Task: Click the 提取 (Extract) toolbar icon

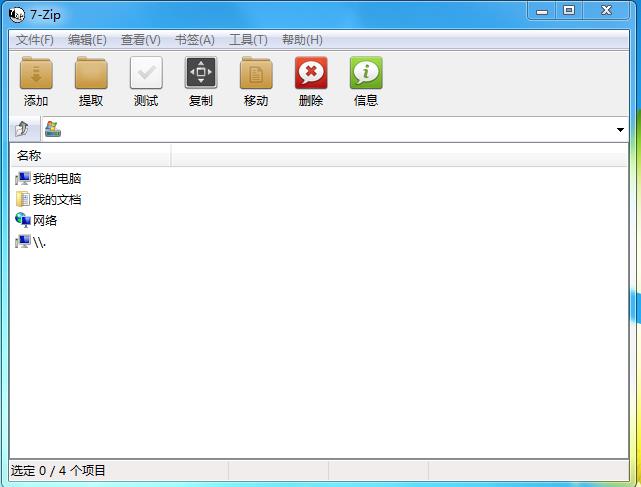Action: click(x=91, y=73)
